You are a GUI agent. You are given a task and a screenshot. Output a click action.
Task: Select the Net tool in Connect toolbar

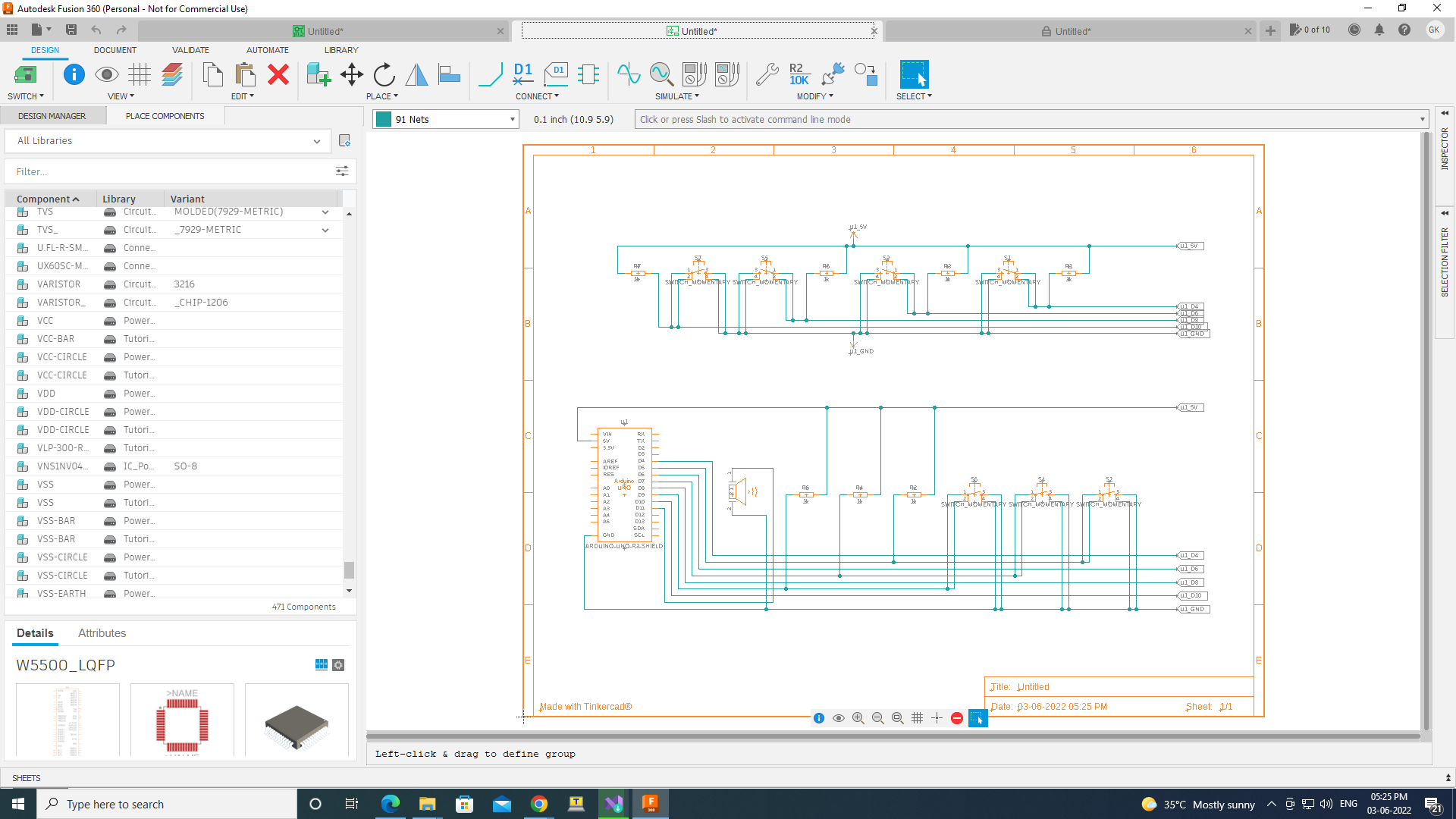pyautogui.click(x=490, y=74)
